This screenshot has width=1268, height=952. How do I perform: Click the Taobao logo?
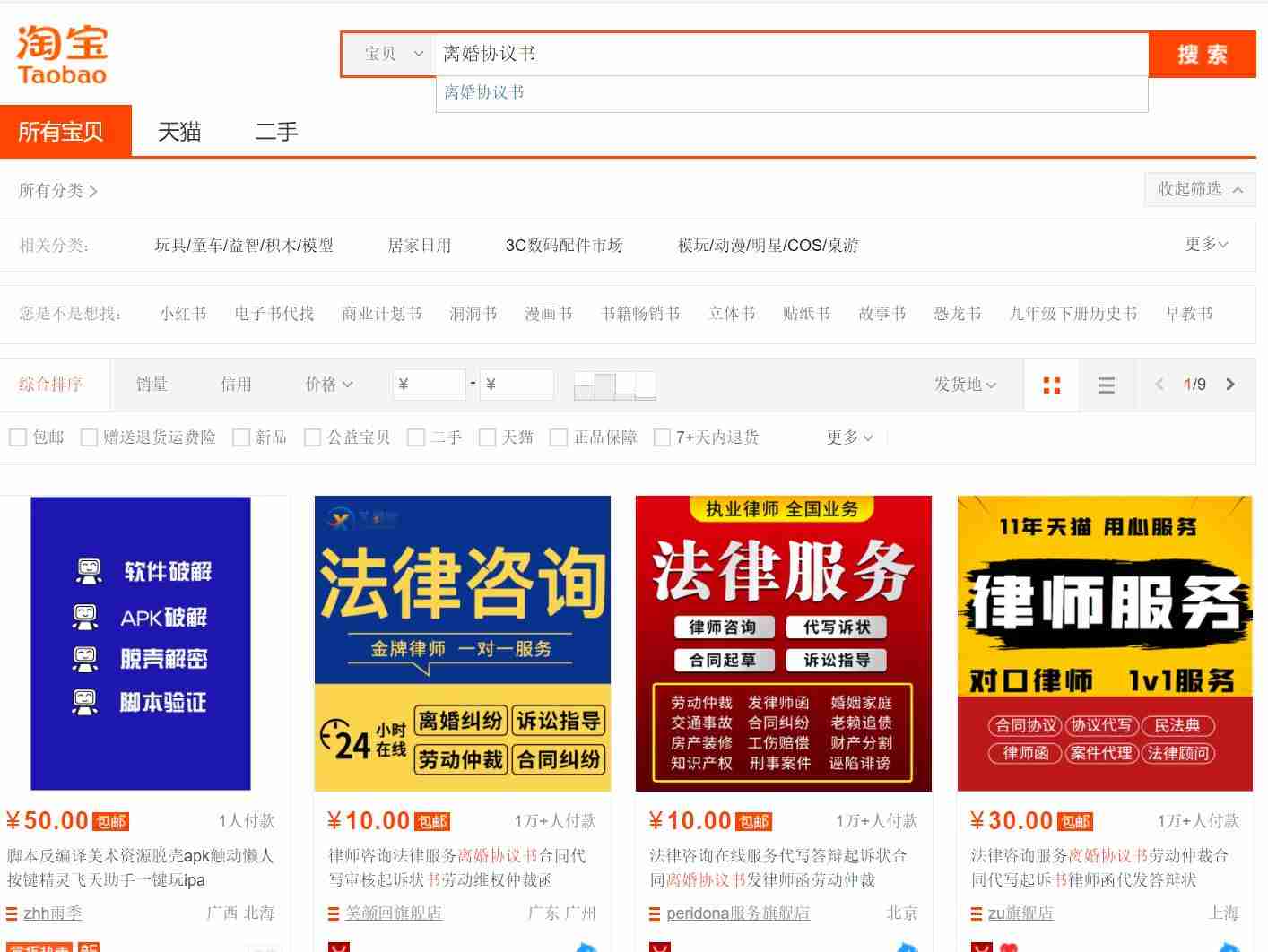(x=62, y=56)
